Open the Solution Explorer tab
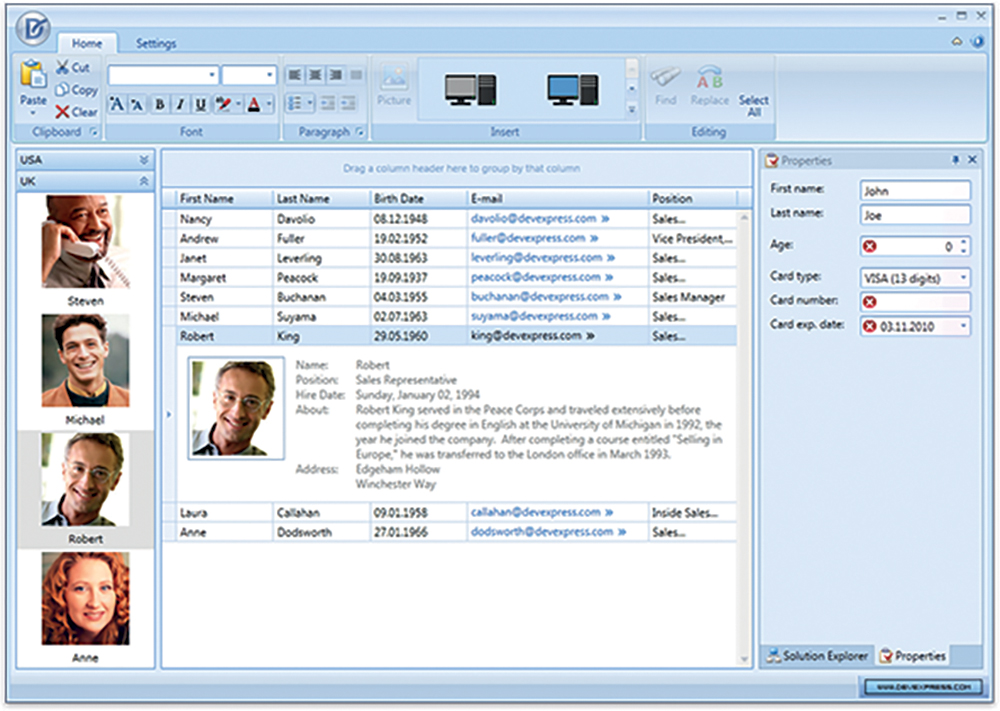Viewport: 1000px width, 711px height. pyautogui.click(x=817, y=656)
